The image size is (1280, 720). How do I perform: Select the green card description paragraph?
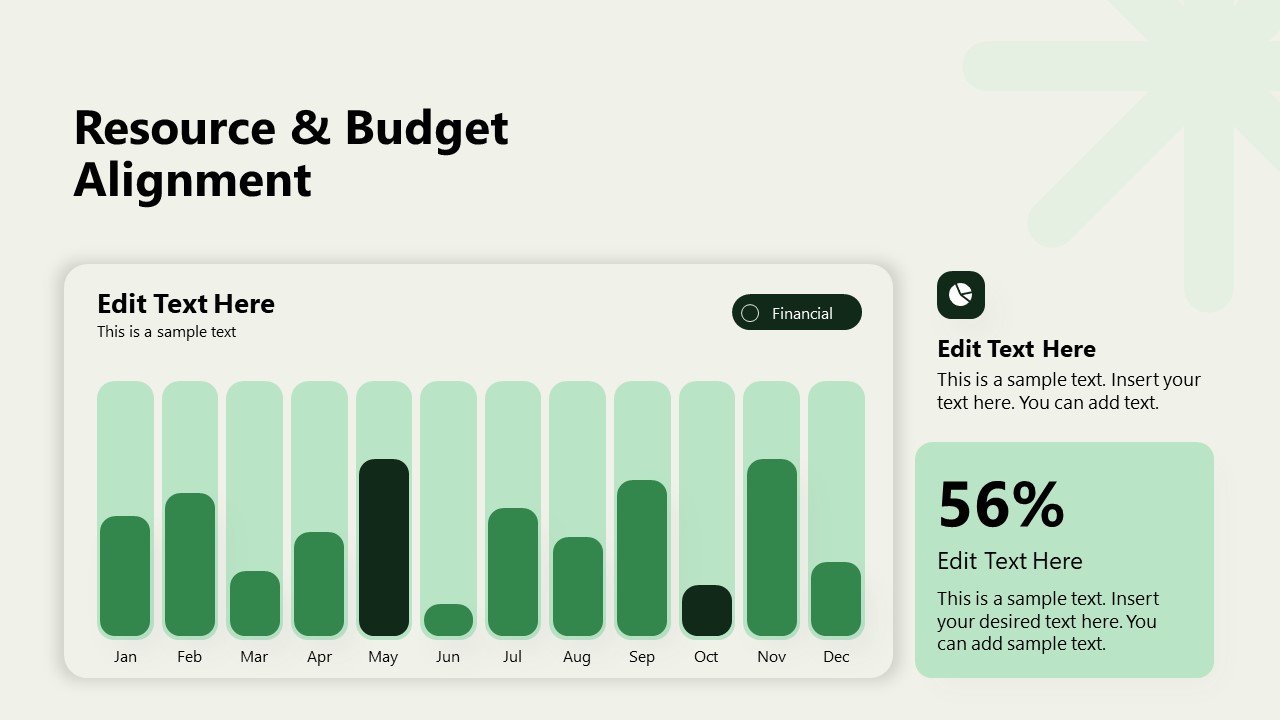(x=1047, y=621)
